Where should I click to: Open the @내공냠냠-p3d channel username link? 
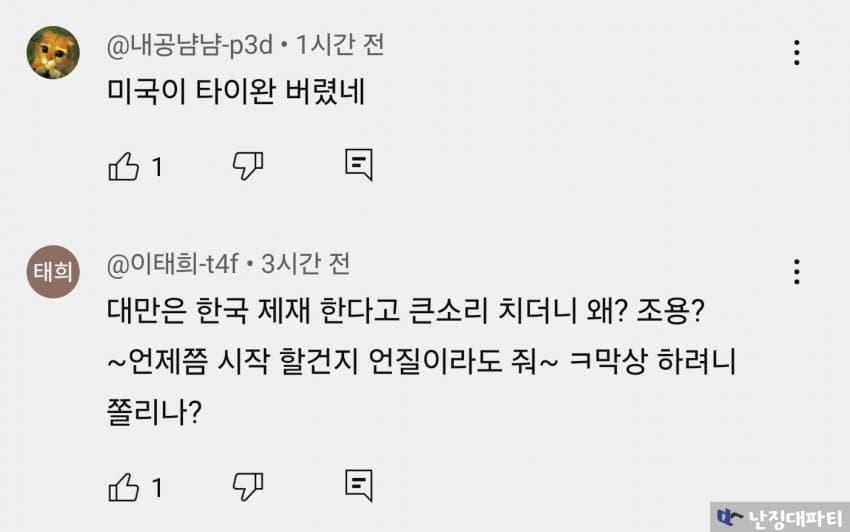tap(189, 45)
